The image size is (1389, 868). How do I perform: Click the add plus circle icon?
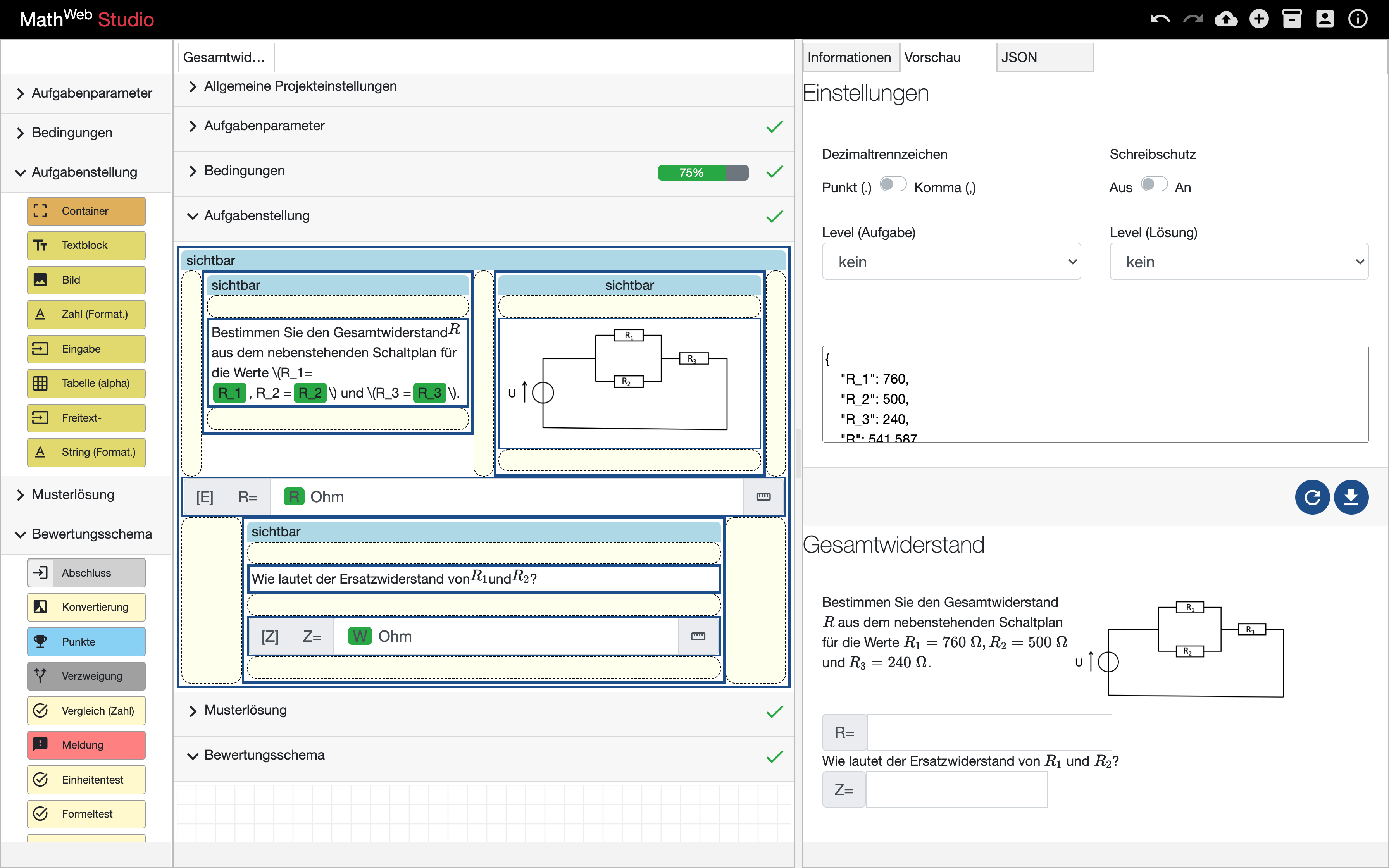pos(1259,19)
